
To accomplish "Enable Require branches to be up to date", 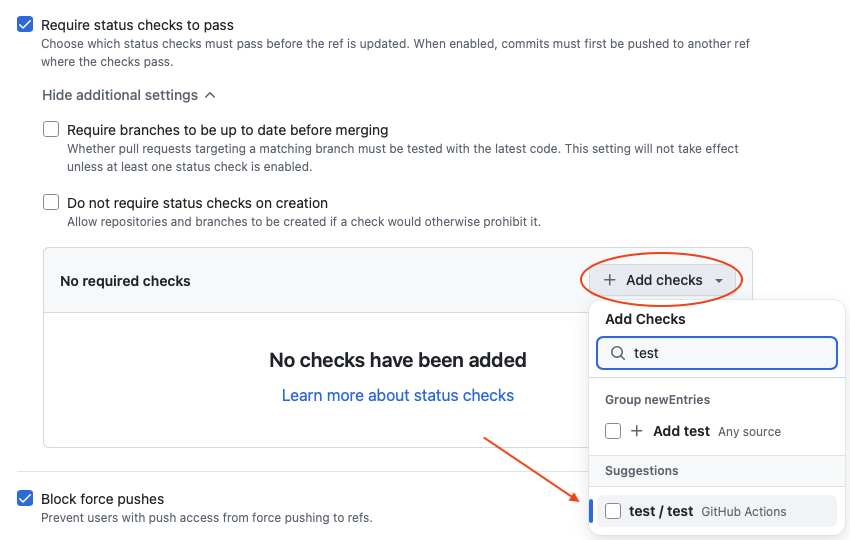I will click(x=51, y=129).
